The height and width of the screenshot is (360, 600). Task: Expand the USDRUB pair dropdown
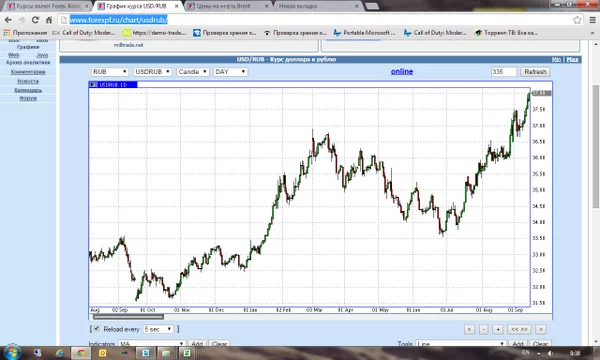click(152, 72)
